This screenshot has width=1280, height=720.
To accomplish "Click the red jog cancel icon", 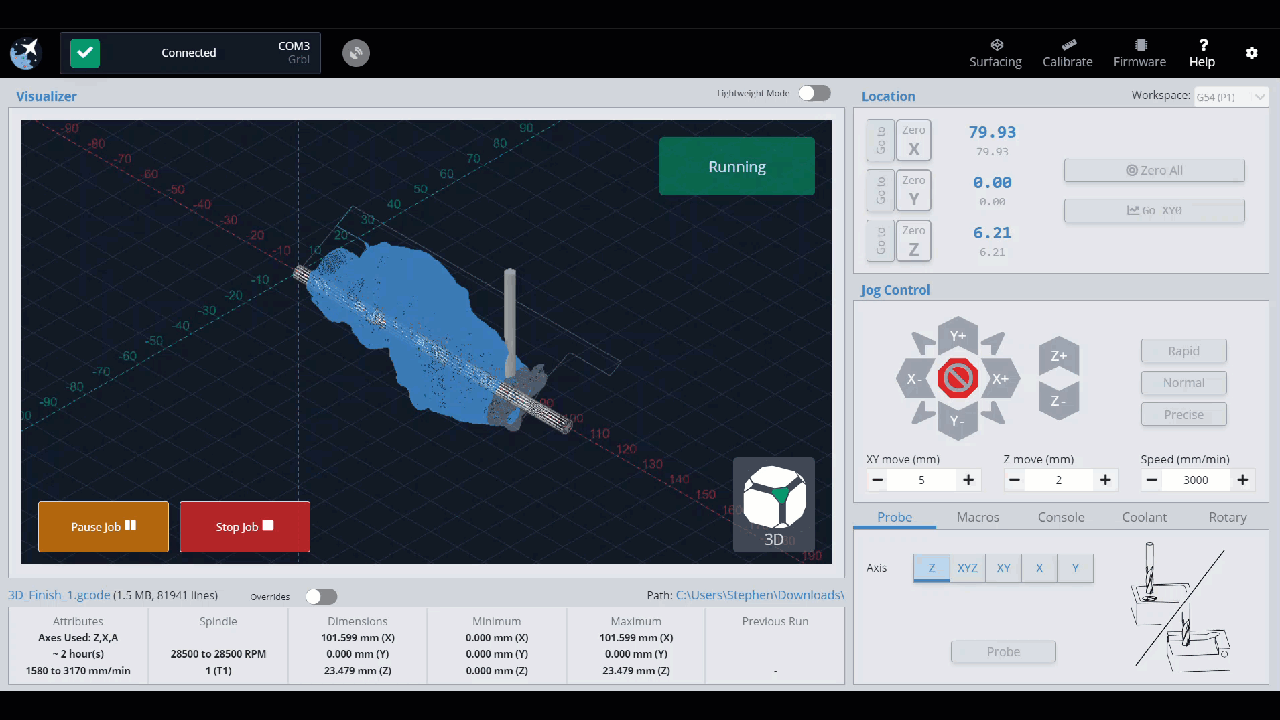I will coord(958,380).
